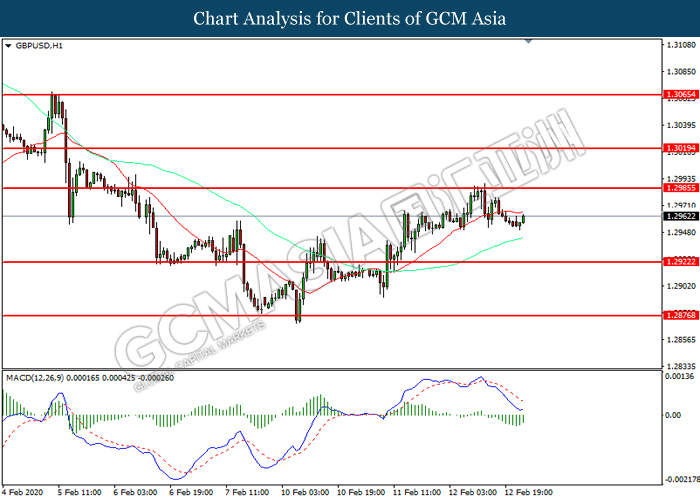Click the 1.28565 price scale value
Viewport: 700px width, 500px height.
pyautogui.click(x=681, y=340)
